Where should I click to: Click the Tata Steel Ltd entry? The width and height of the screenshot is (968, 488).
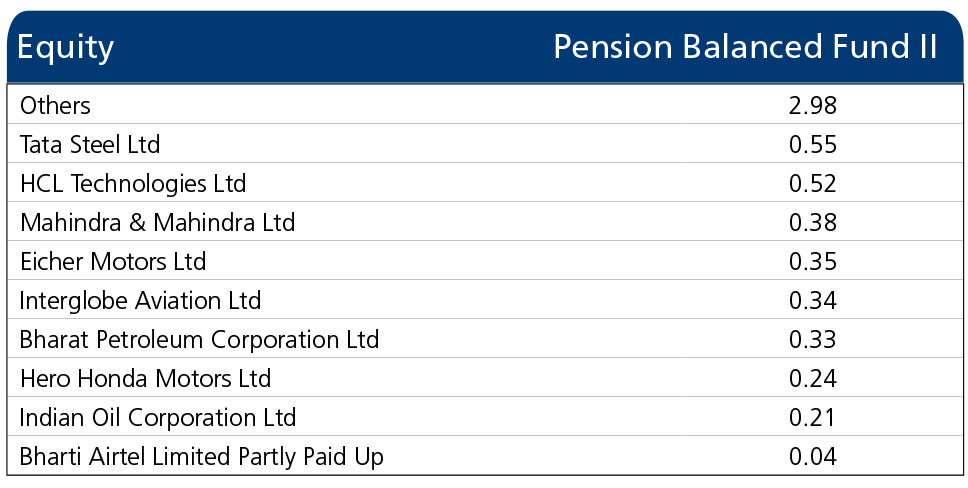tap(90, 145)
